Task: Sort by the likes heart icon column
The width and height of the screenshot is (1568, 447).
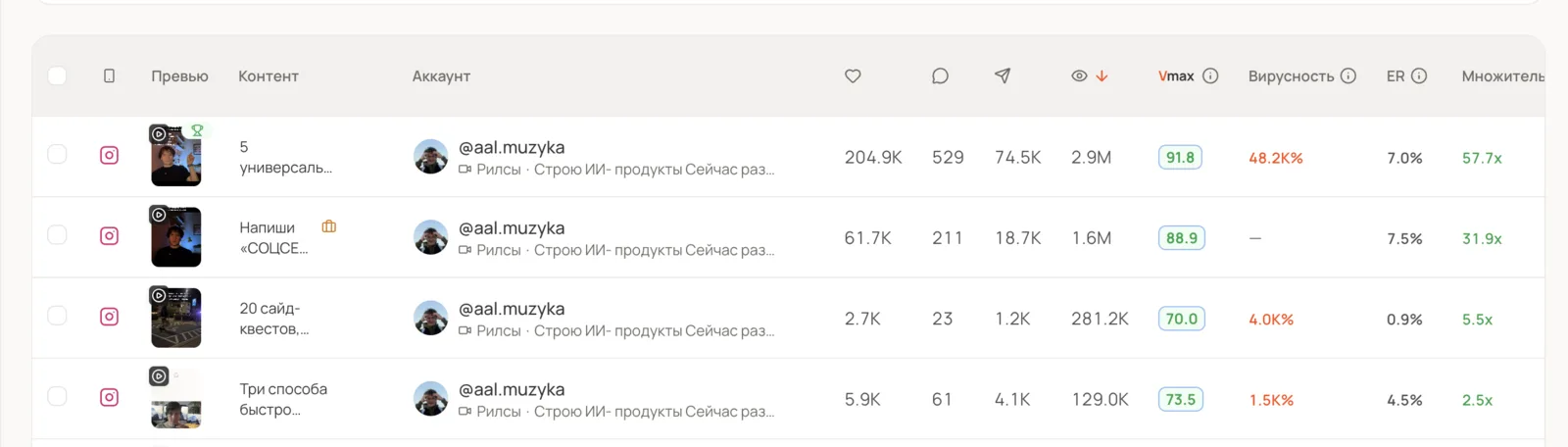Action: coord(853,75)
